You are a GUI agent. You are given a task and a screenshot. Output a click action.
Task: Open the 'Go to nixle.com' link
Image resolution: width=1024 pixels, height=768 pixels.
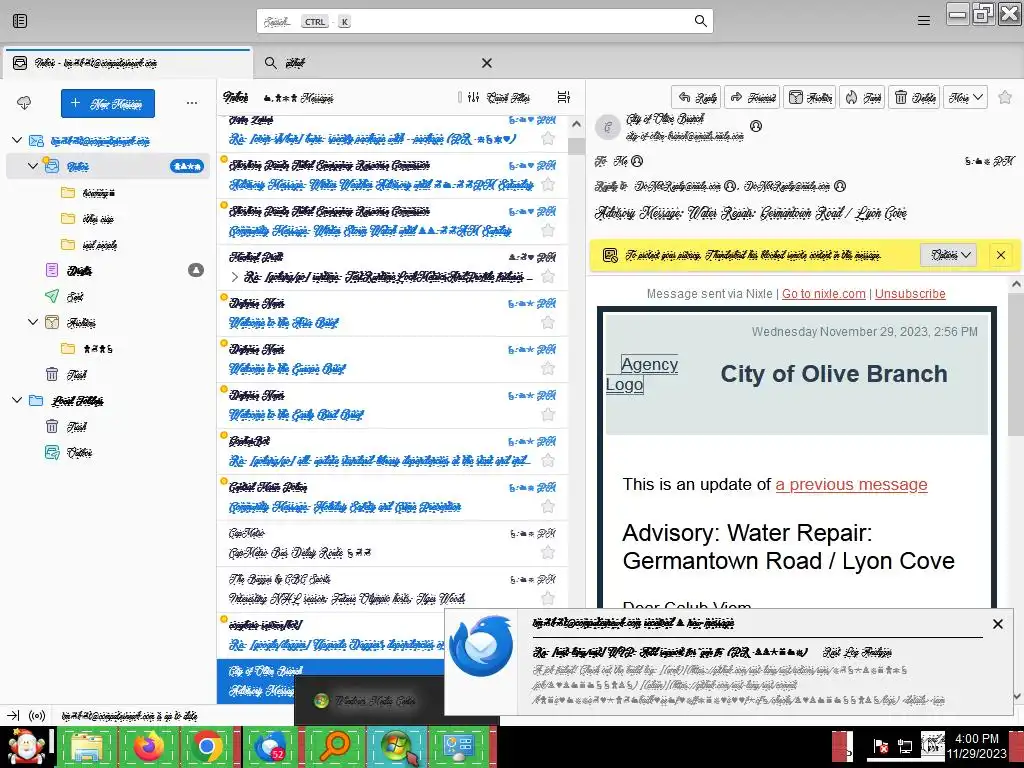[824, 294]
